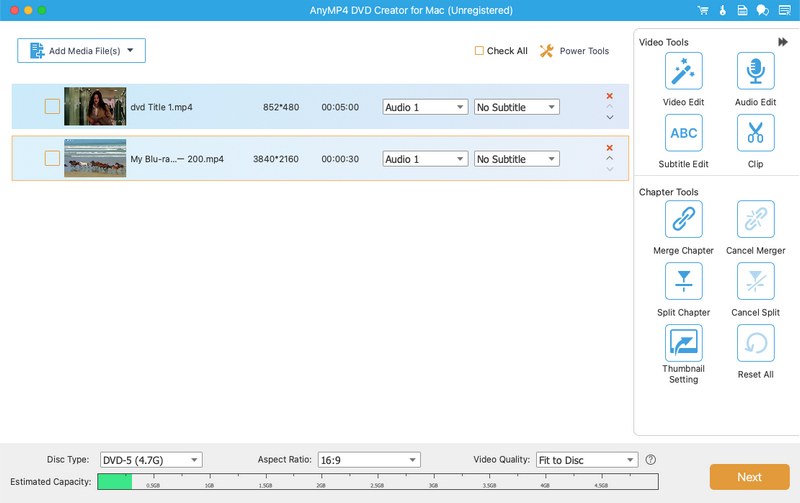
Task: Click the Power Tools label
Action: pos(584,51)
